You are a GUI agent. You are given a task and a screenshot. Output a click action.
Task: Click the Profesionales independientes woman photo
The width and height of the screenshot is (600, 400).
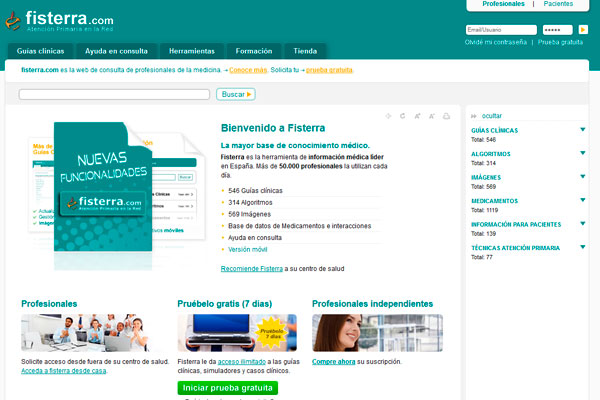(377, 333)
